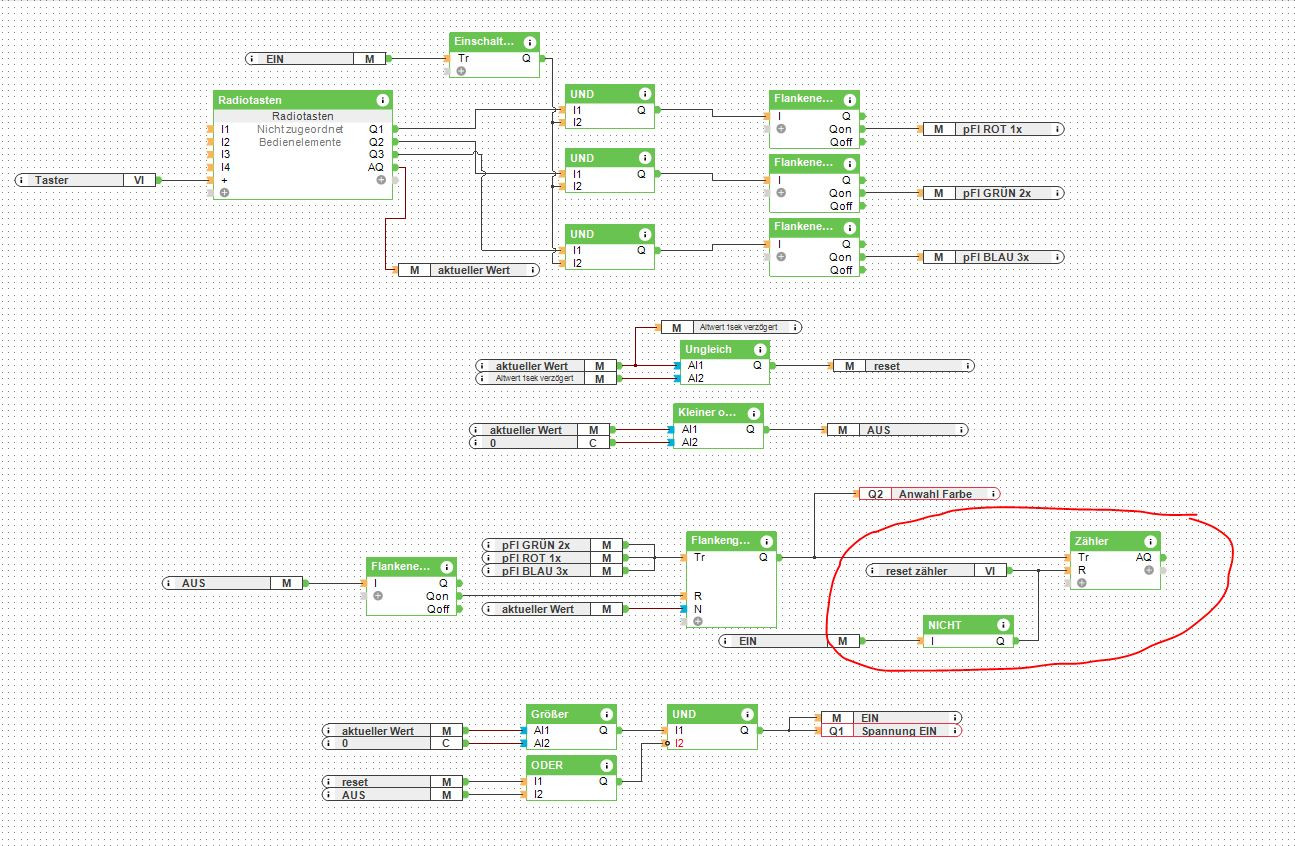Click the Nicht zugeordnet text in Radiotasten block
This screenshot has width=1295, height=846.
(x=300, y=129)
